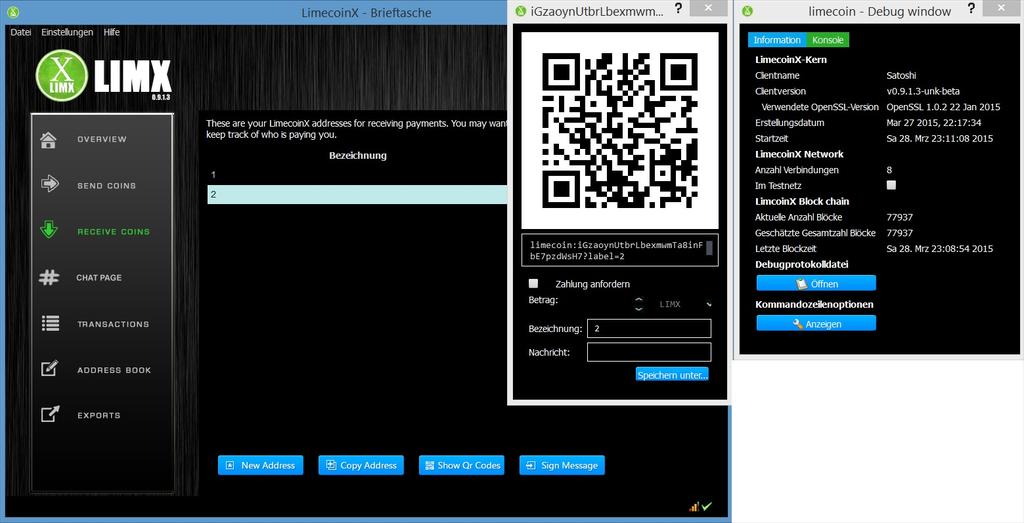Click the limecoin URI text box
This screenshot has width=1024, height=523.
coord(620,250)
